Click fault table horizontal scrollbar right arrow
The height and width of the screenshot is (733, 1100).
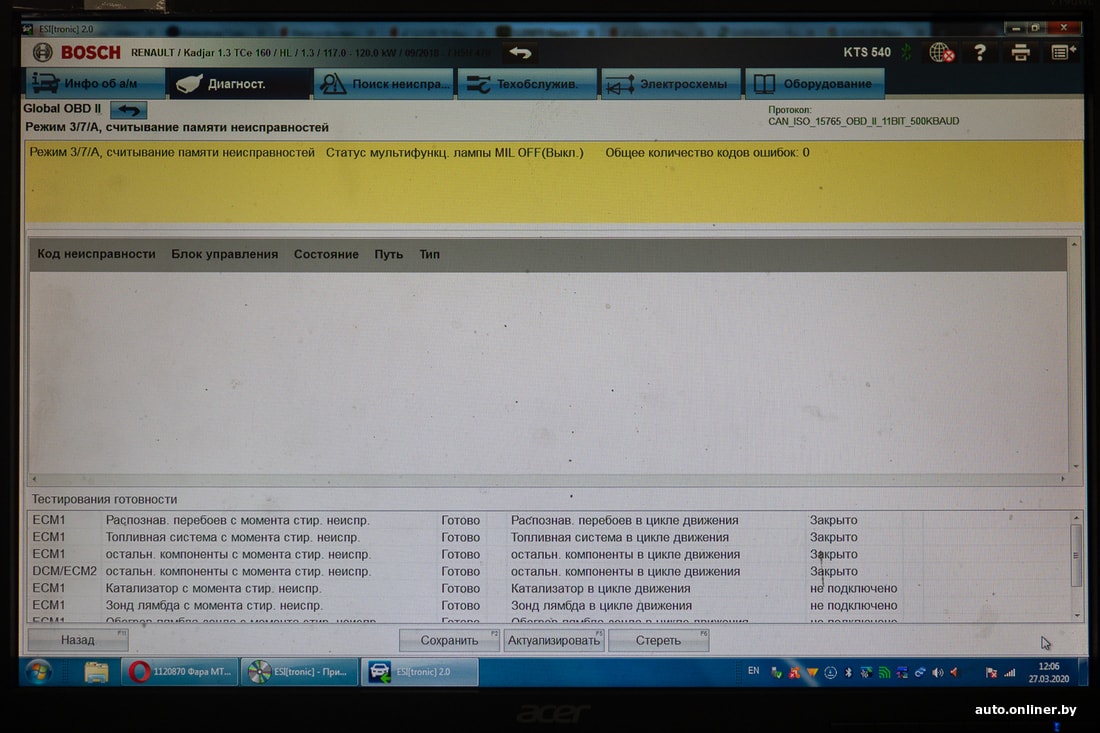coord(1062,479)
